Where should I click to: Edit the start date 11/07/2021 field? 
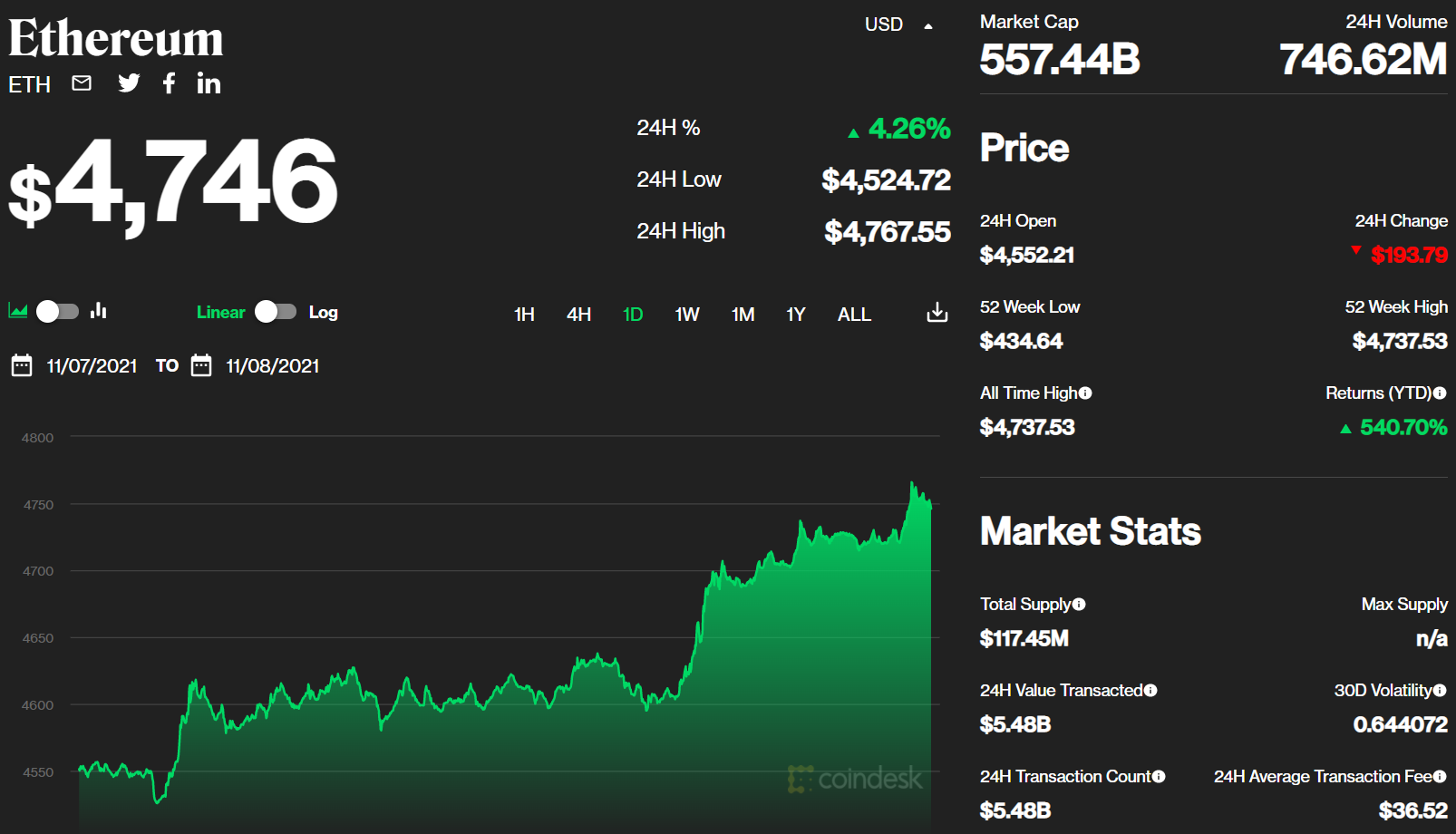coord(92,366)
